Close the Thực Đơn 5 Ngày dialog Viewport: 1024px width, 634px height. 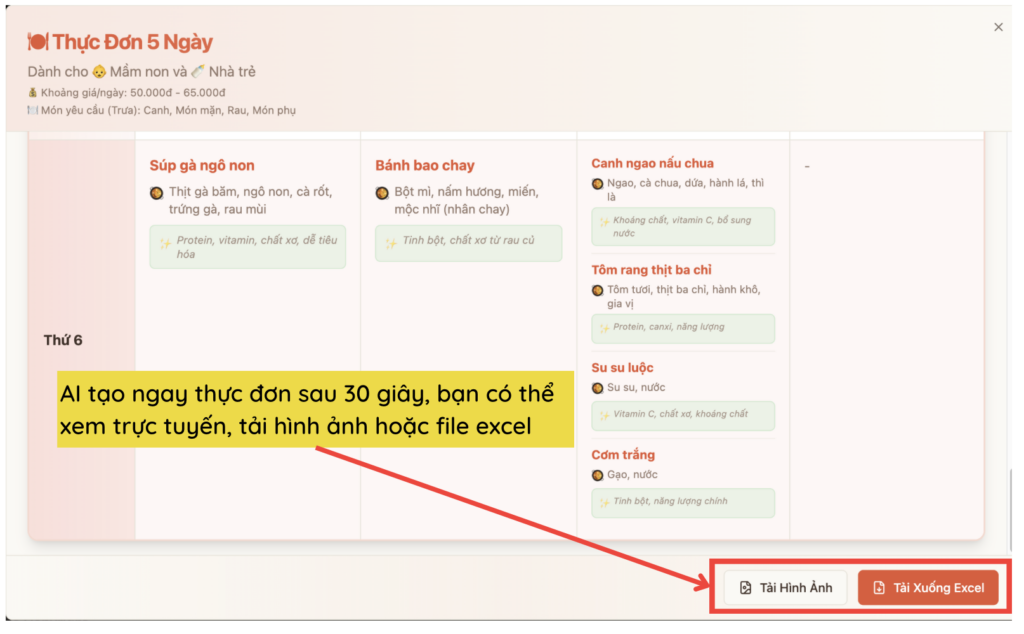(998, 27)
